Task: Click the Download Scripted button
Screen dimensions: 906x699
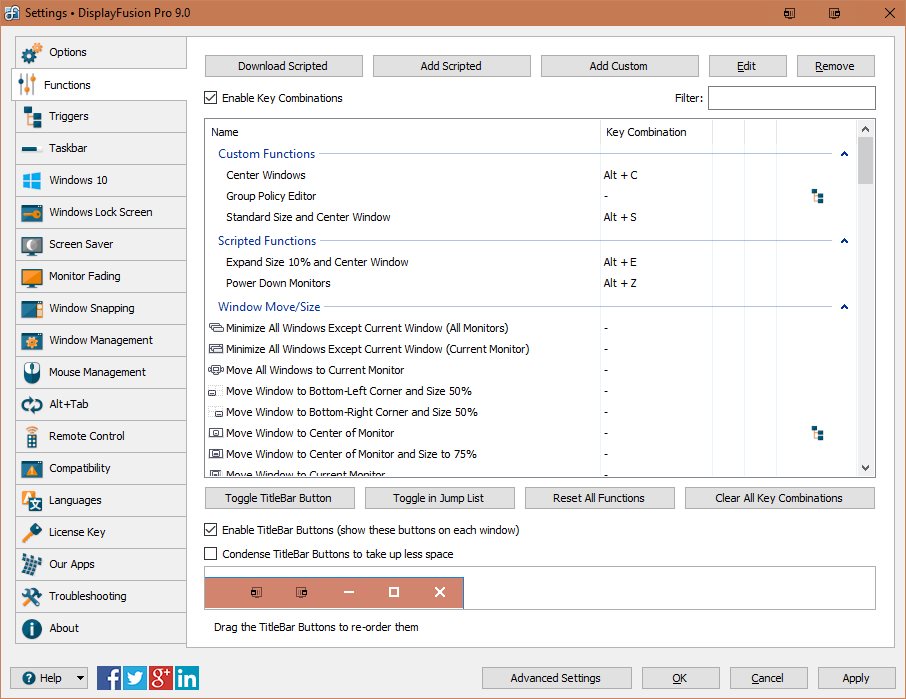Action: click(283, 66)
